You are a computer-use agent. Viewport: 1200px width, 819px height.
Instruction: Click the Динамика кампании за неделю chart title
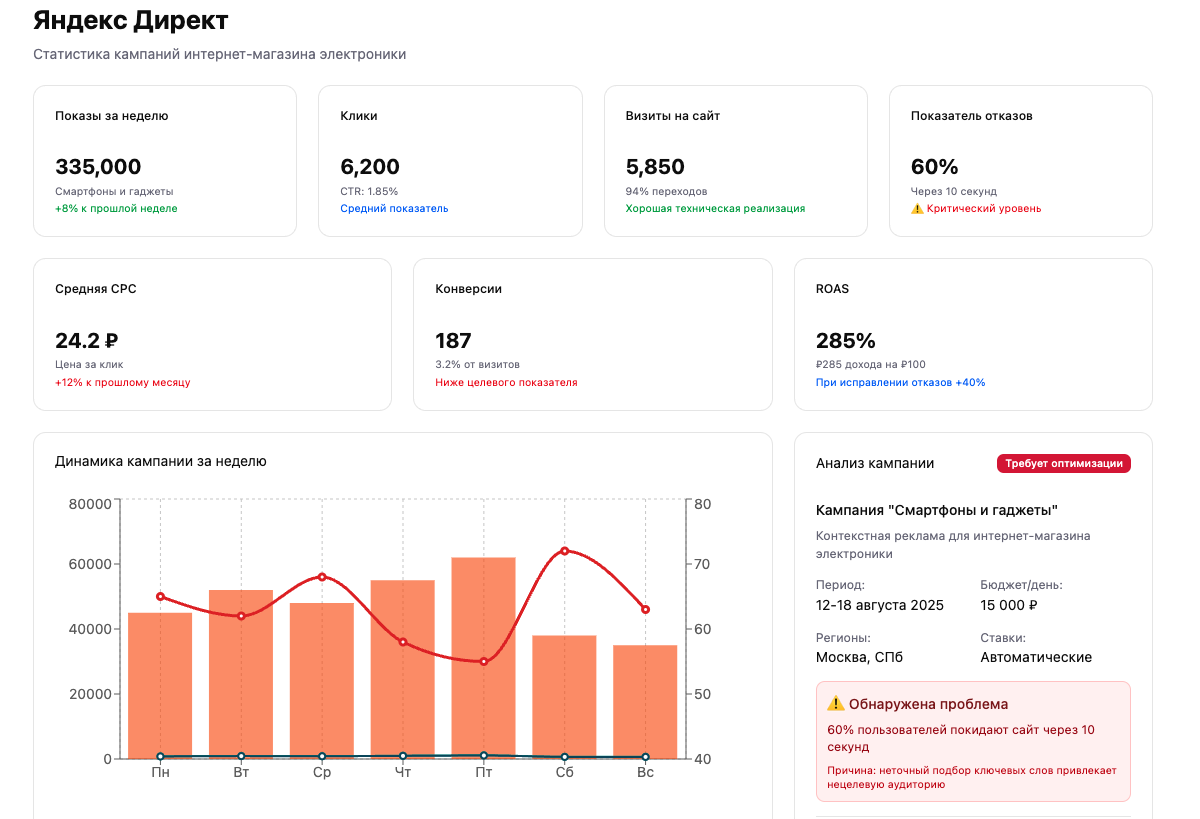161,461
